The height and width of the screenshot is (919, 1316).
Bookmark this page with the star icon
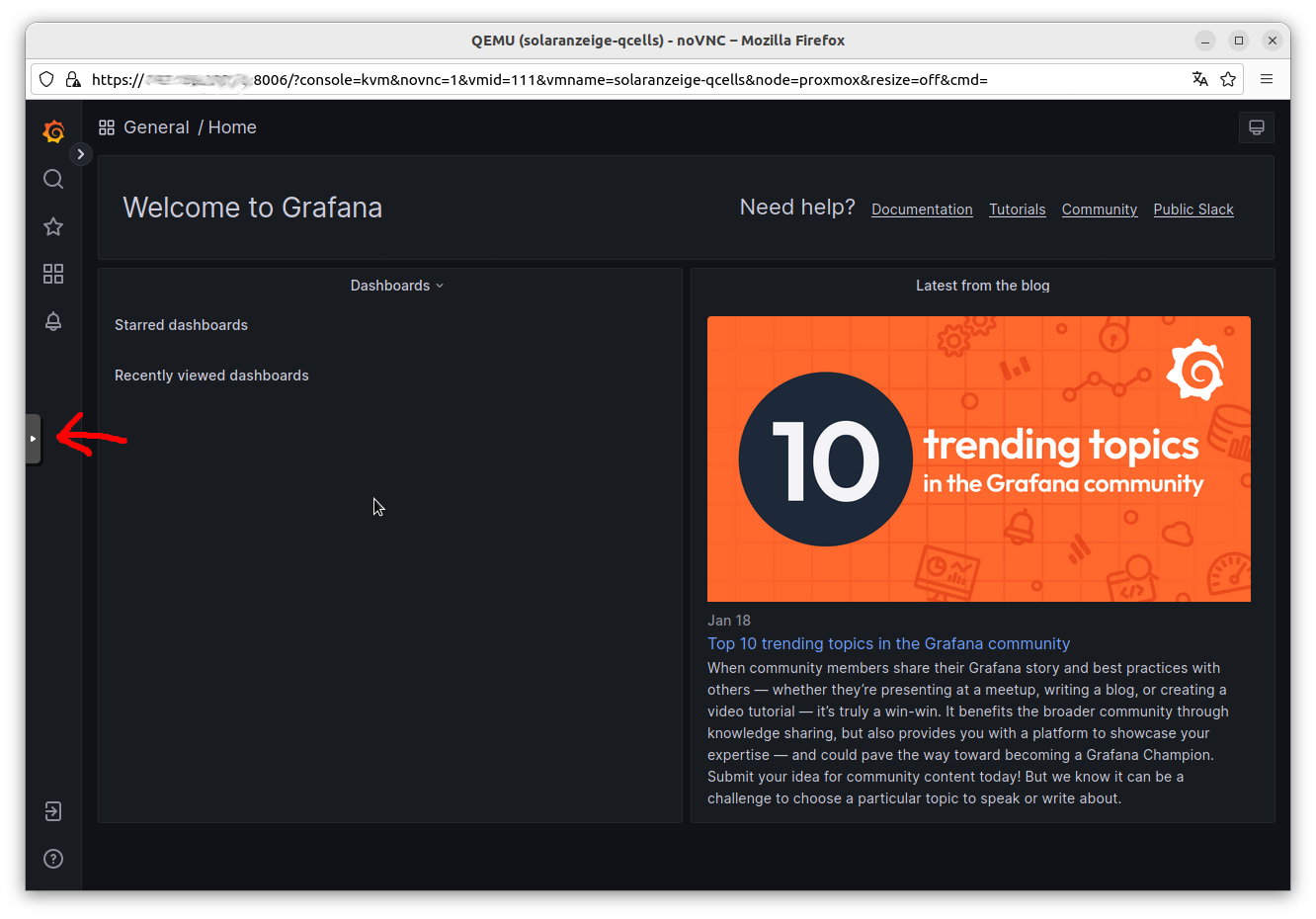1228,79
